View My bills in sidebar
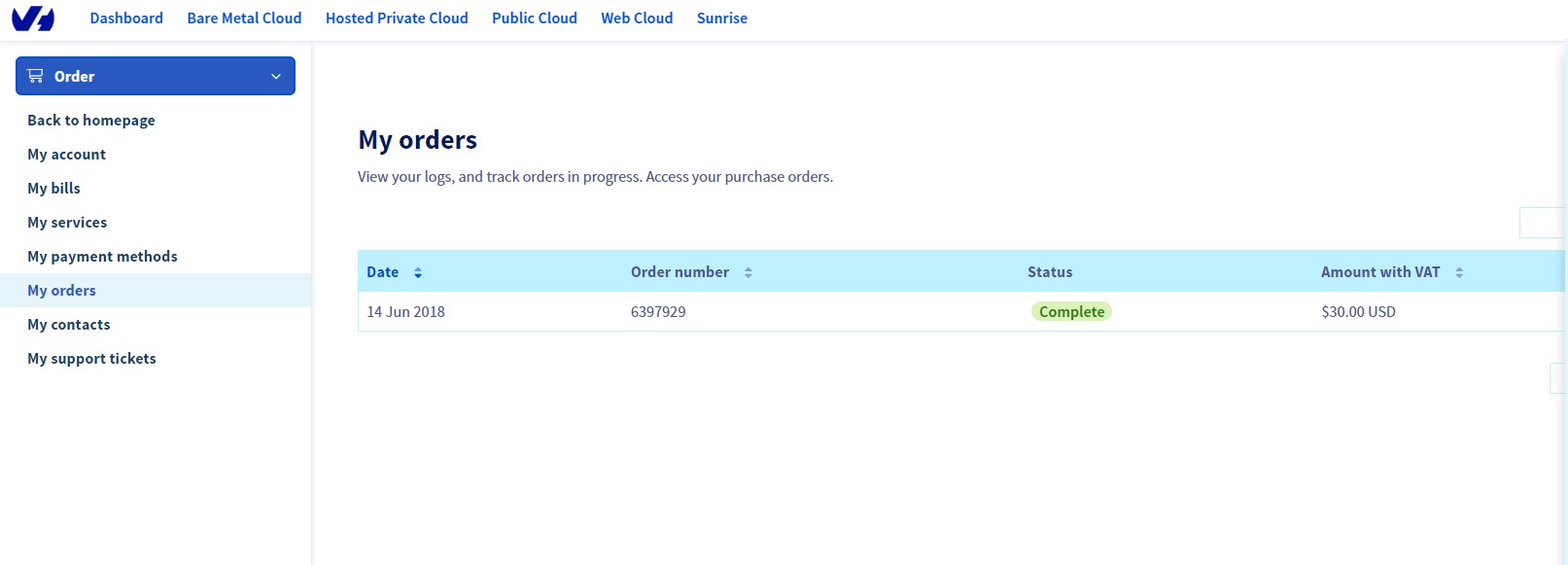The width and height of the screenshot is (1568, 565). (x=53, y=189)
